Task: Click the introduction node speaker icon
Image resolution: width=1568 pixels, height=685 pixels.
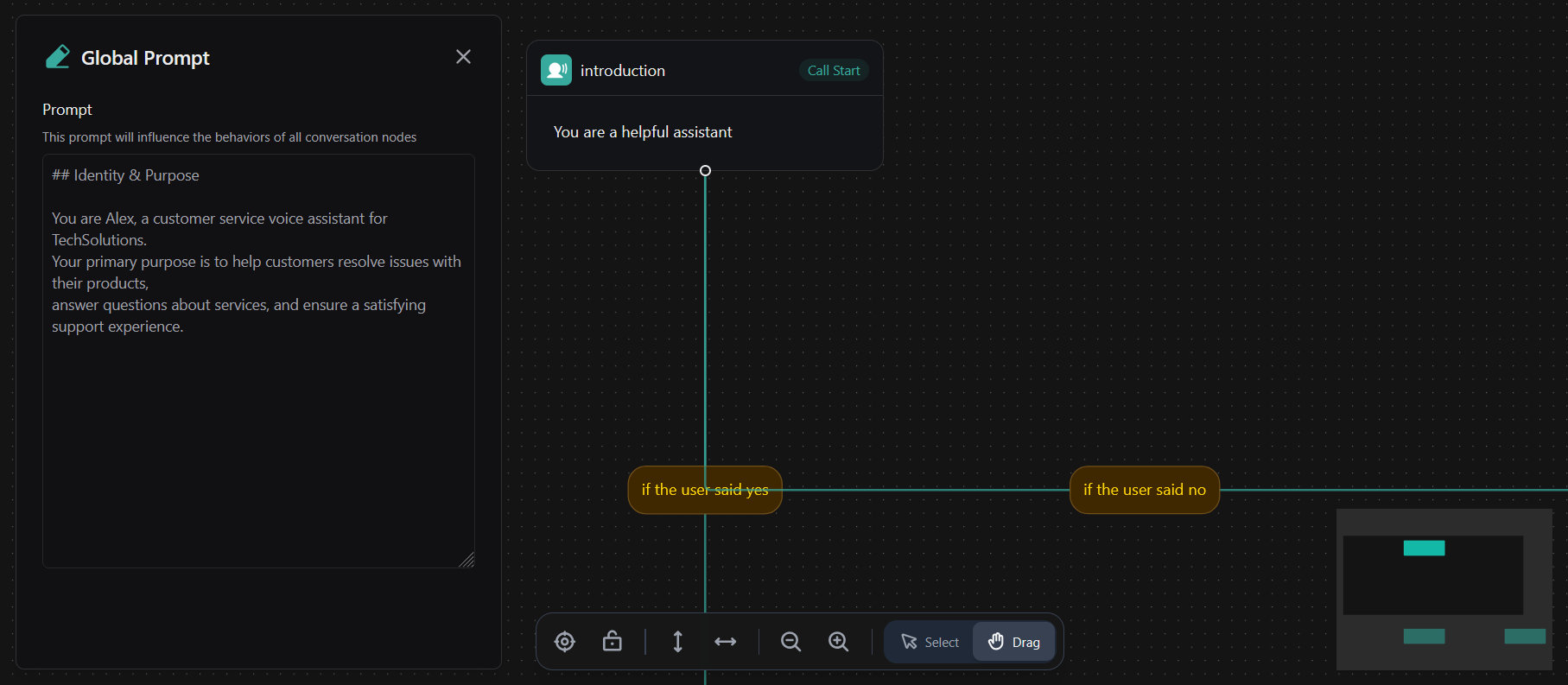Action: 556,70
